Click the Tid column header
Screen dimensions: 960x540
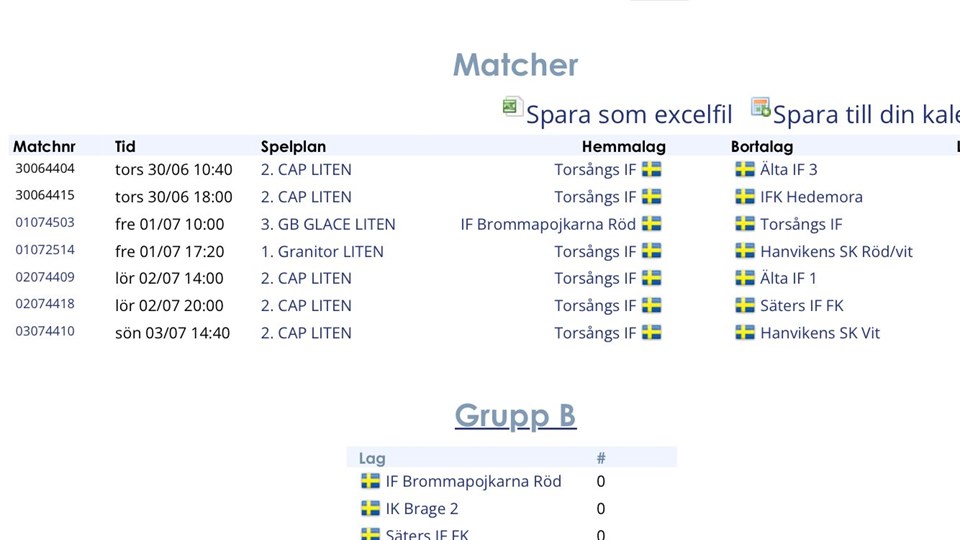click(x=125, y=147)
